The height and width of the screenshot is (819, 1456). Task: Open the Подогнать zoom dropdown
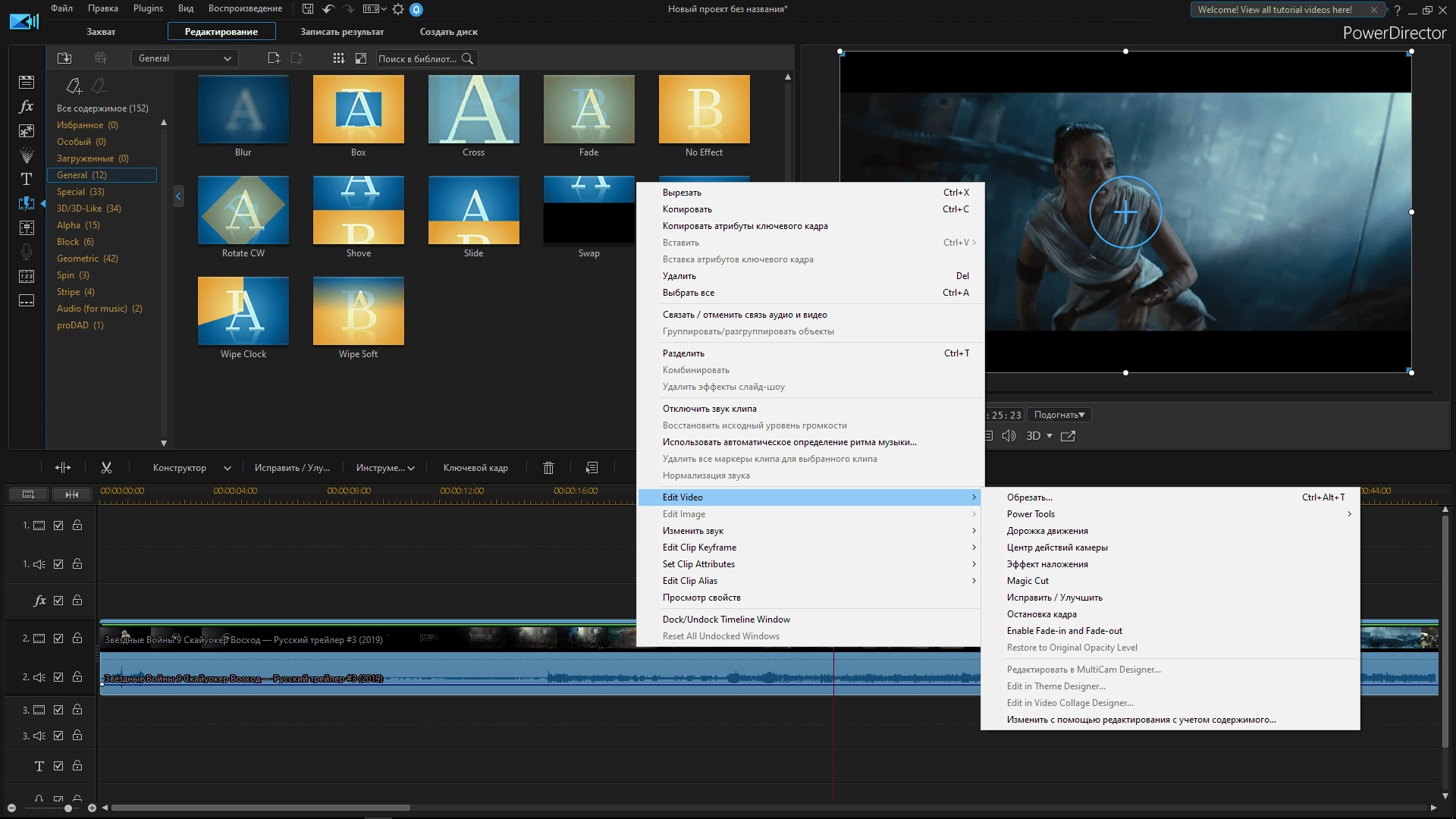(1059, 415)
